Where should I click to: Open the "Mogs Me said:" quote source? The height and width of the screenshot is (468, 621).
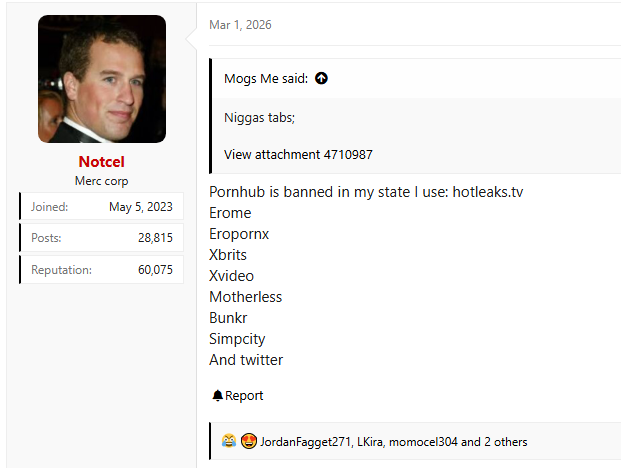(266, 79)
